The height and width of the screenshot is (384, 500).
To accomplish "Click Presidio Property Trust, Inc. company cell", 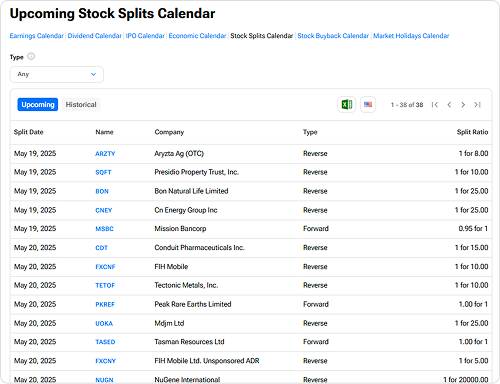I will click(196, 172).
